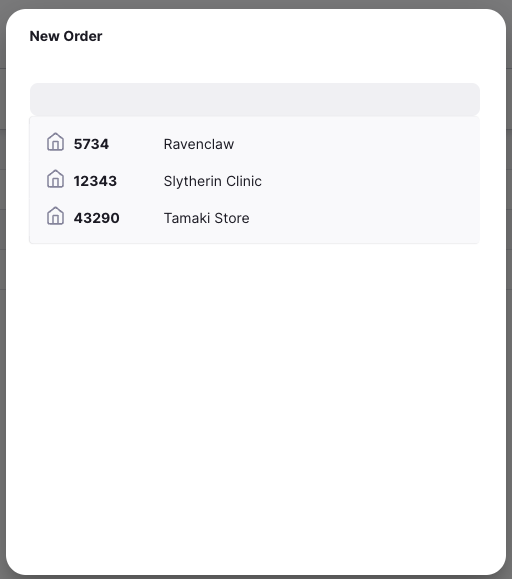Click the gap between 43290 and Tamaki Store
Screen dimensions: 512x579
[x=141, y=218]
